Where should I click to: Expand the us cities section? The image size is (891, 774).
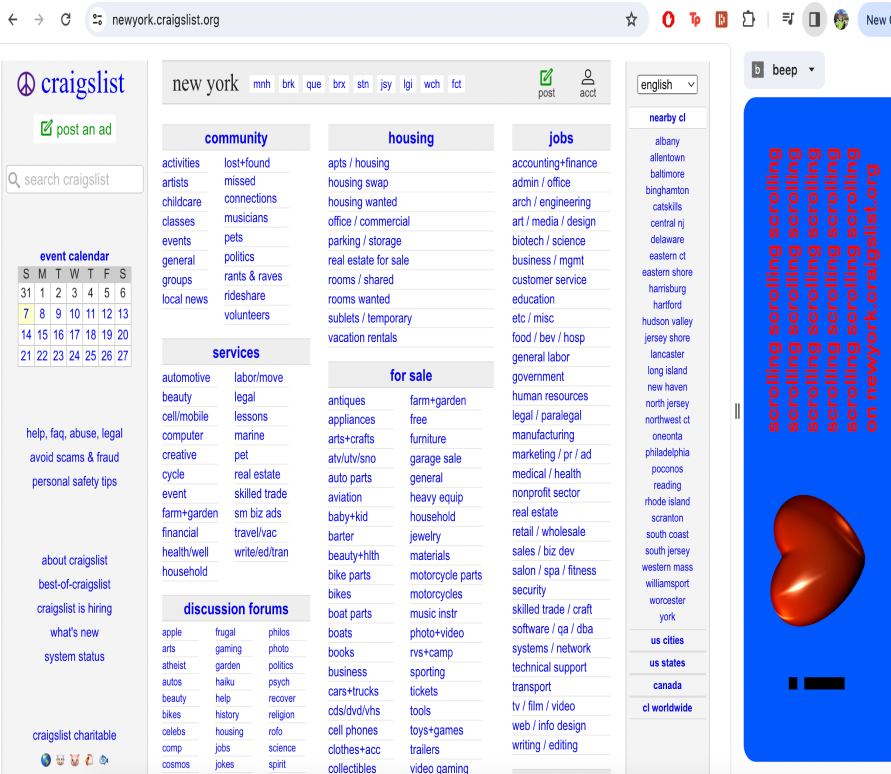667,640
